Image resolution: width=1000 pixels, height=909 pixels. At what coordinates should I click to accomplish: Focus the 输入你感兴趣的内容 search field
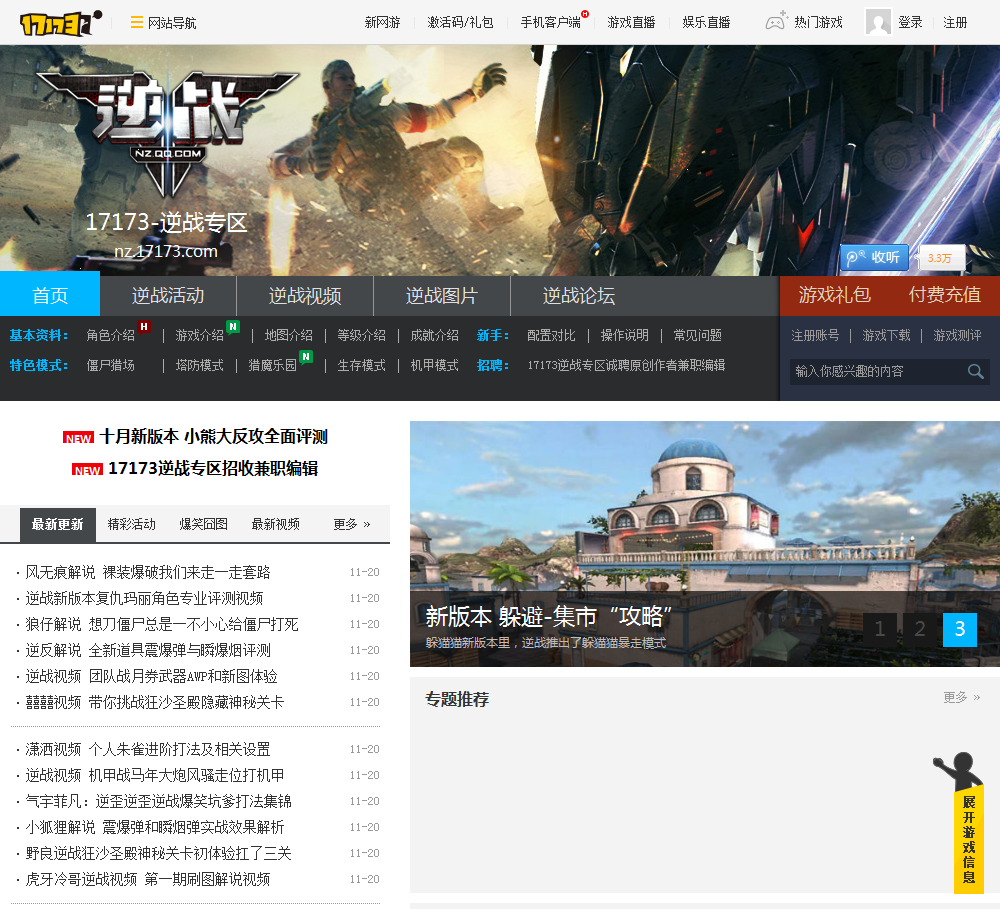(878, 371)
